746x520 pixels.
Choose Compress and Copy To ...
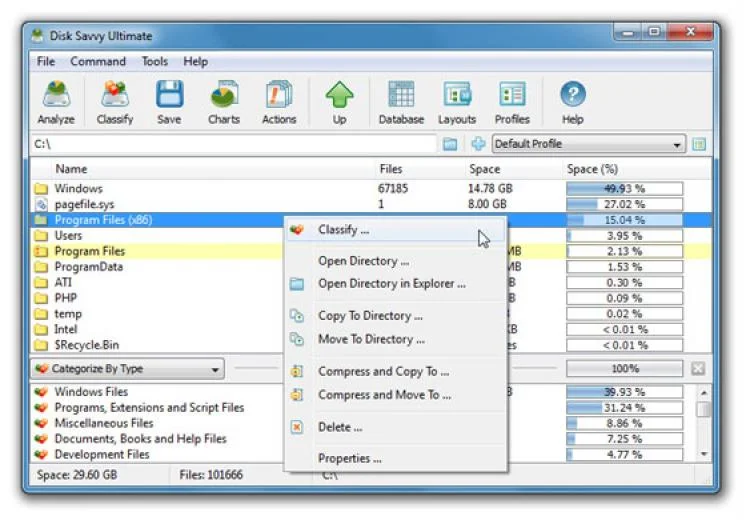pos(396,371)
